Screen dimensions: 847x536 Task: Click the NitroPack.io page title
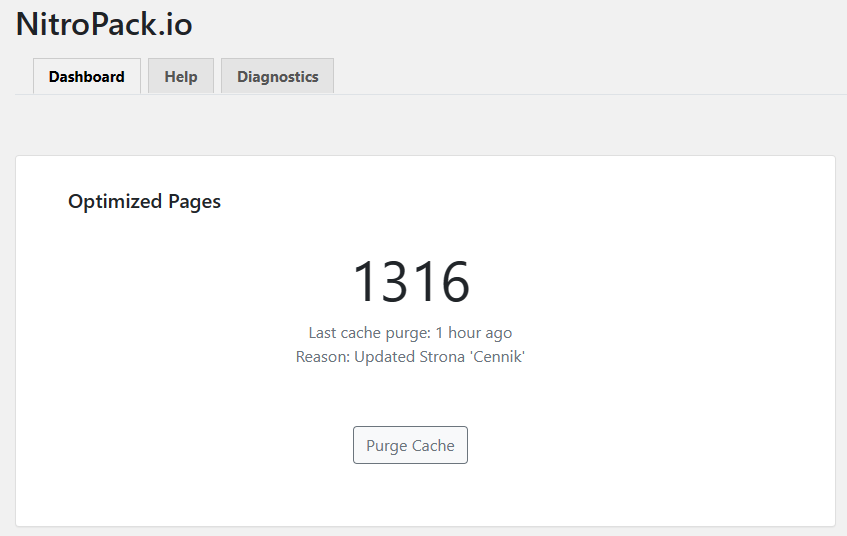coord(104,24)
